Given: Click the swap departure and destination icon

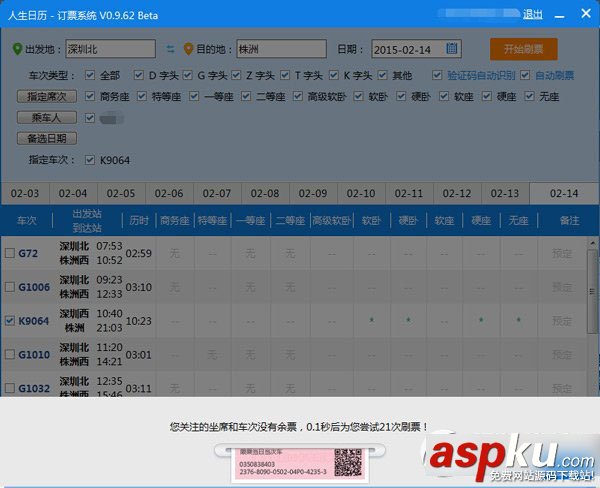Looking at the screenshot, I should 170,49.
